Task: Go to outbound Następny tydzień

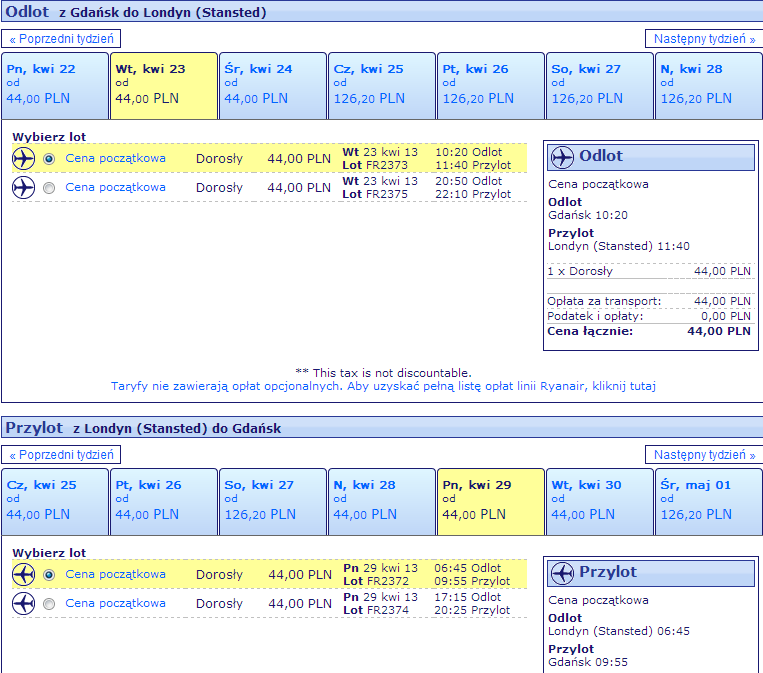Action: click(704, 39)
